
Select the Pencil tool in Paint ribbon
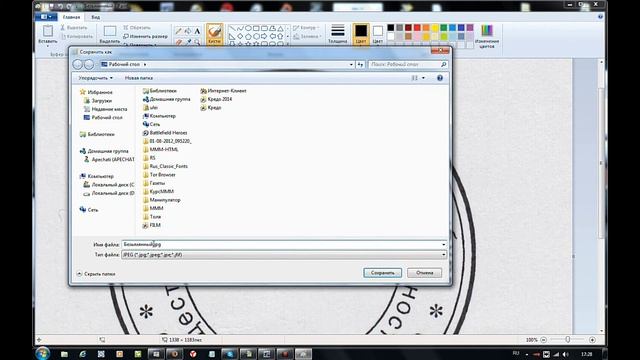click(x=179, y=31)
